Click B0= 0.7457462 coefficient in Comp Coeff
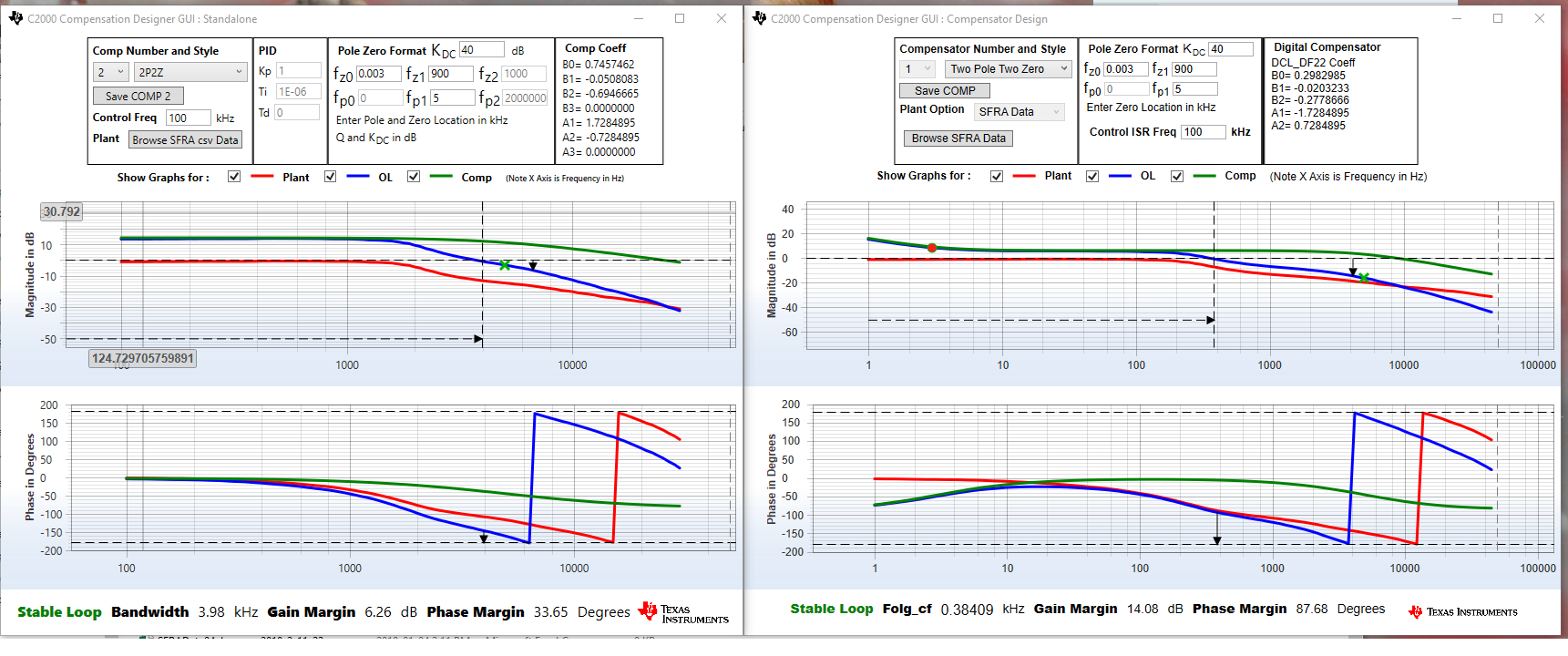The image size is (1568, 656). (x=599, y=65)
